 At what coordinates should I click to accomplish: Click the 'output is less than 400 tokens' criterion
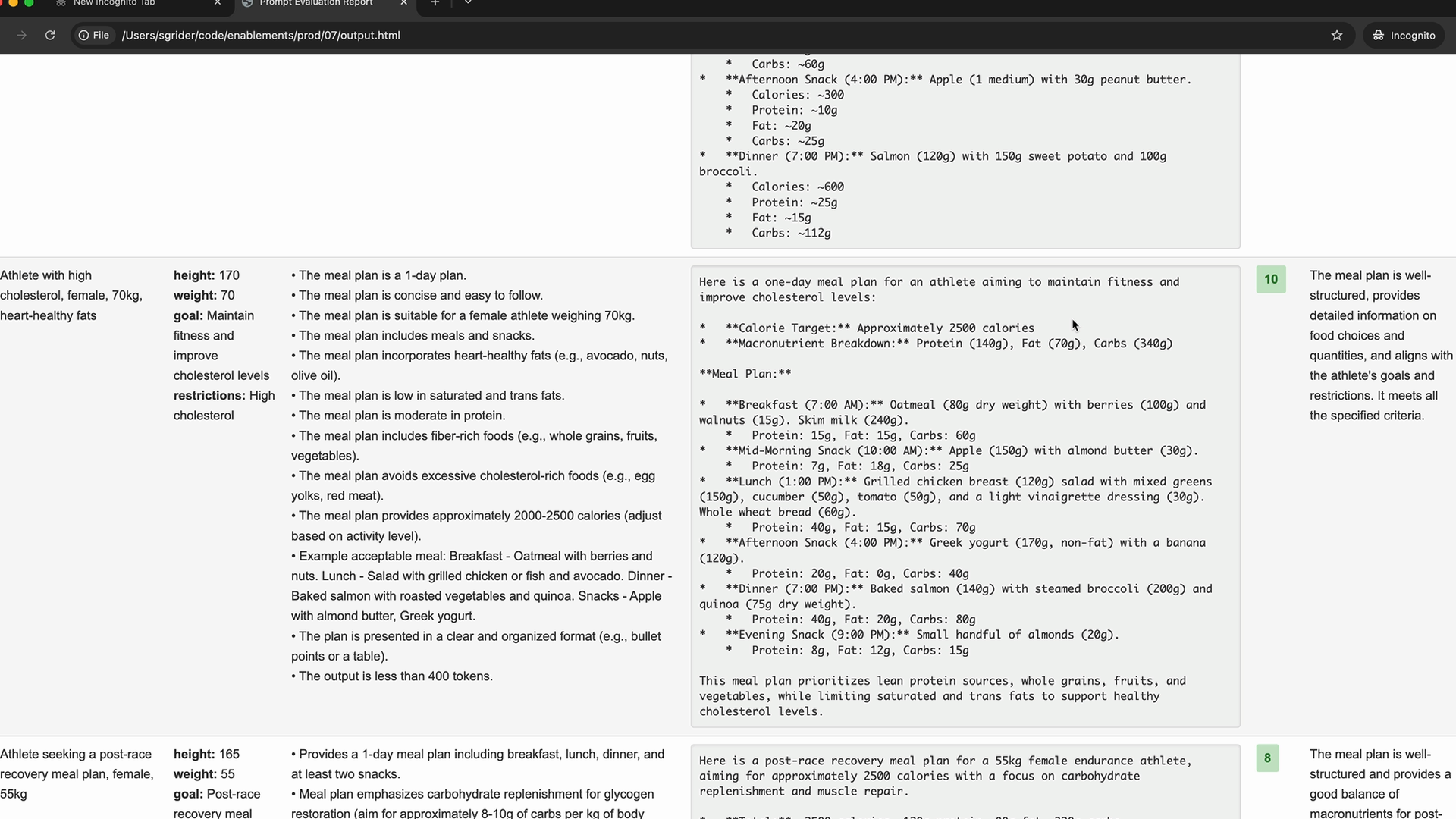coord(395,676)
